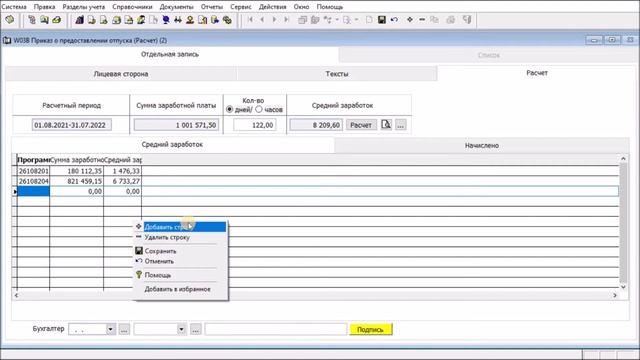Click the copy record toolbar icon

coord(434,20)
